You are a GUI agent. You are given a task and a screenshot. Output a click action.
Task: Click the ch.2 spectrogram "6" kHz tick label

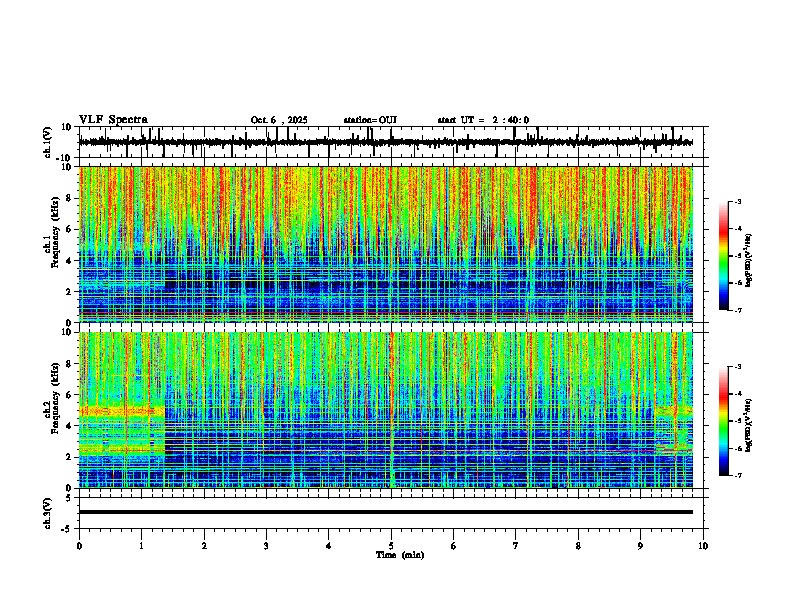[x=69, y=395]
